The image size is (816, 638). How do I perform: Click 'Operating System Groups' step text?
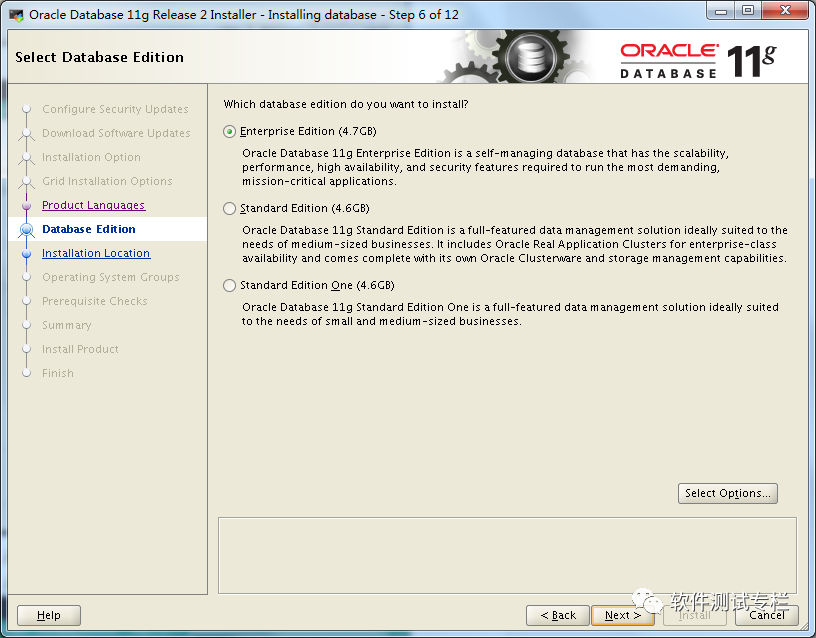click(x=111, y=277)
